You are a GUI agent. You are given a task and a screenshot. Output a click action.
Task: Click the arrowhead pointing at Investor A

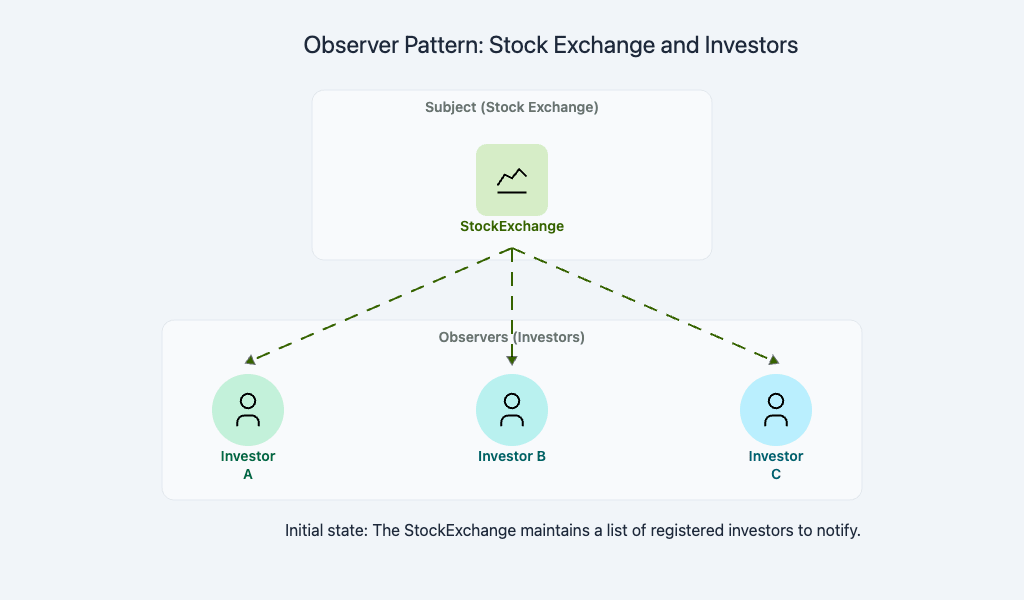[x=250, y=360]
